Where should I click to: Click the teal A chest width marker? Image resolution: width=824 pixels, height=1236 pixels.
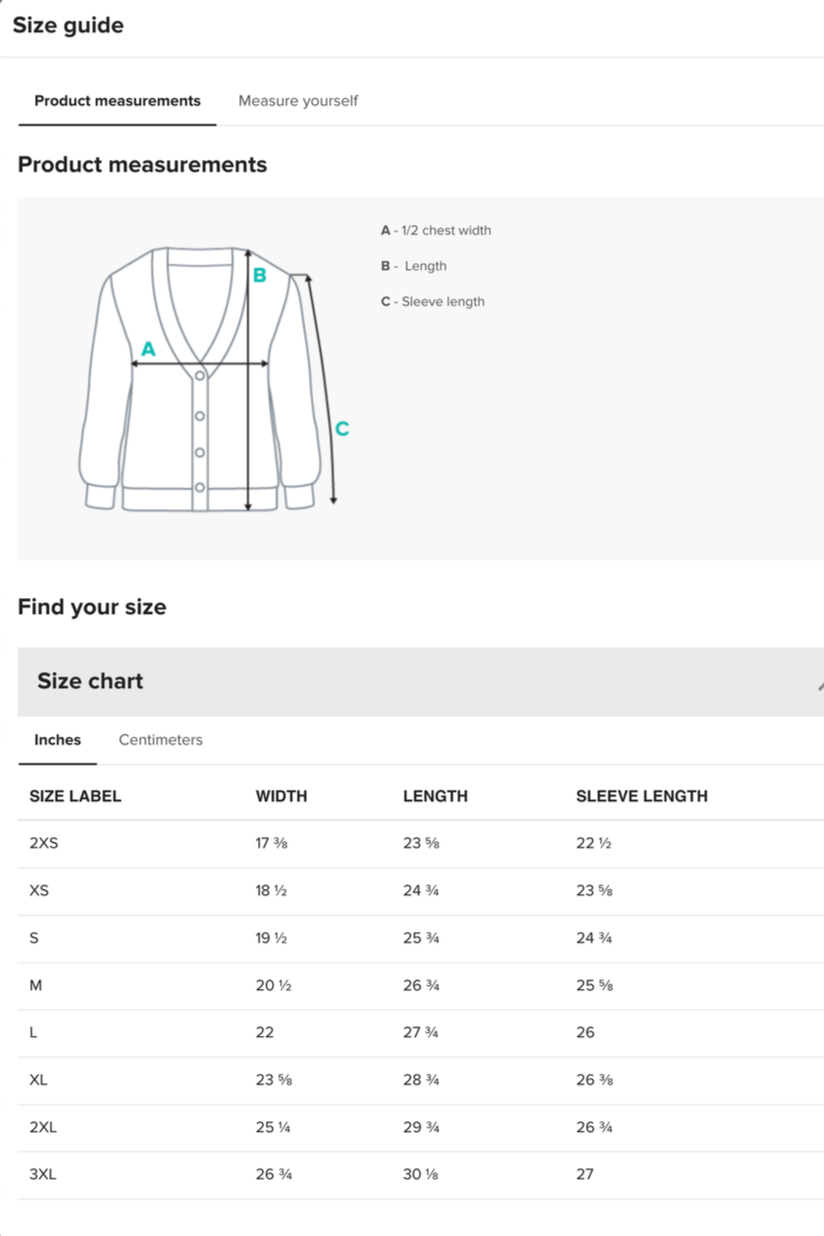pyautogui.click(x=148, y=349)
